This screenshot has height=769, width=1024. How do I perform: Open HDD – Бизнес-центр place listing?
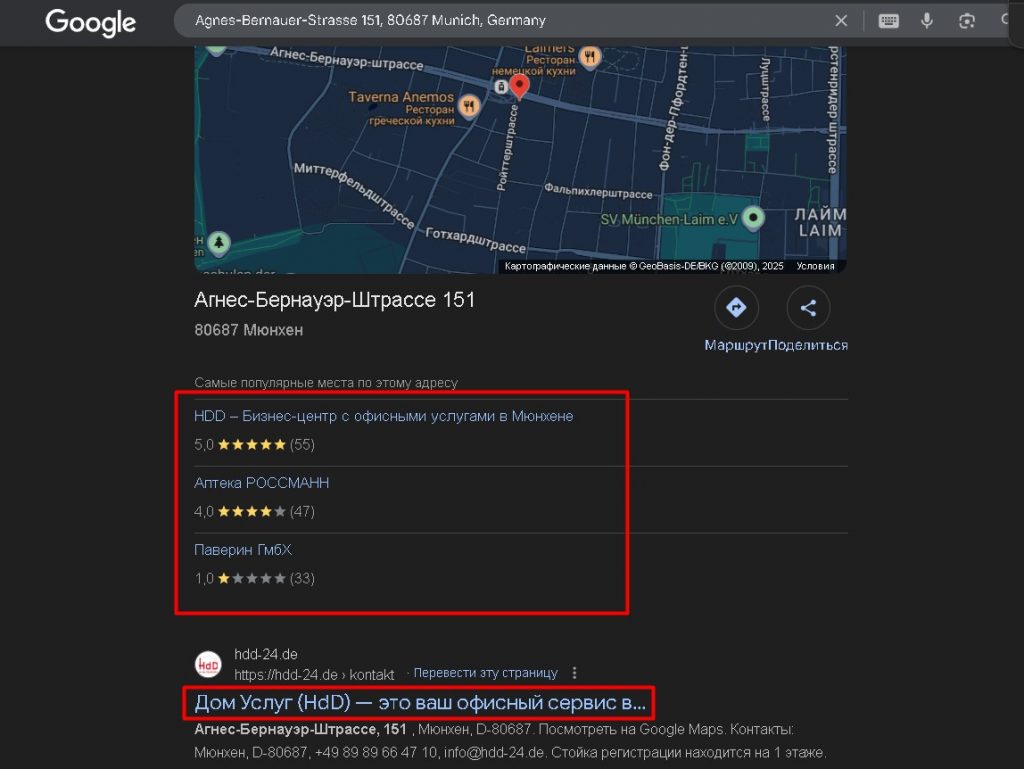click(383, 416)
